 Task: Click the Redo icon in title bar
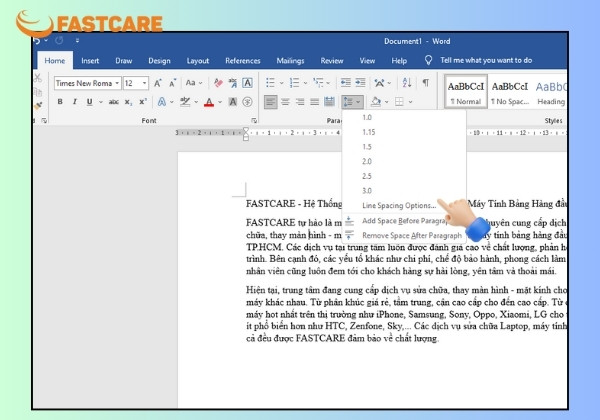tap(59, 40)
